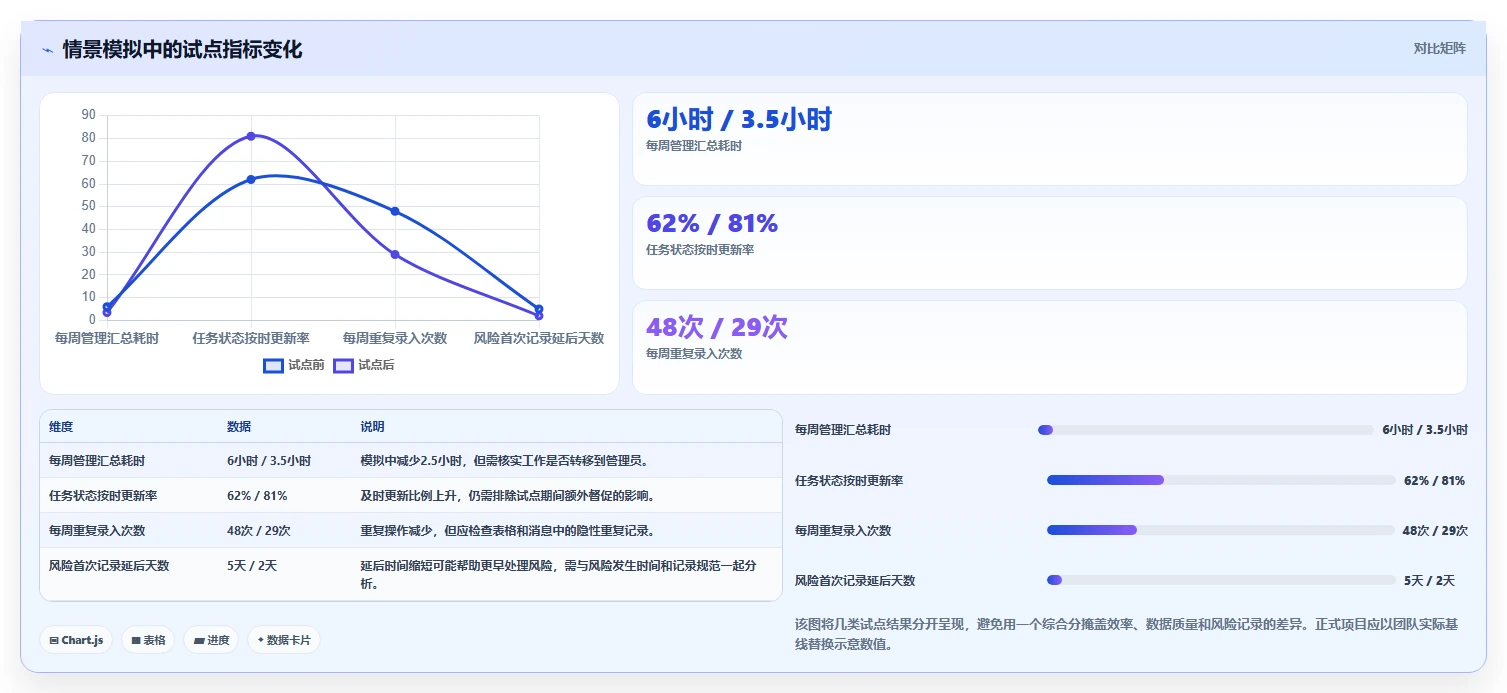1507x693 pixels.
Task: Click the x-axis label 任务状态按时更新率
Action: click(251, 338)
